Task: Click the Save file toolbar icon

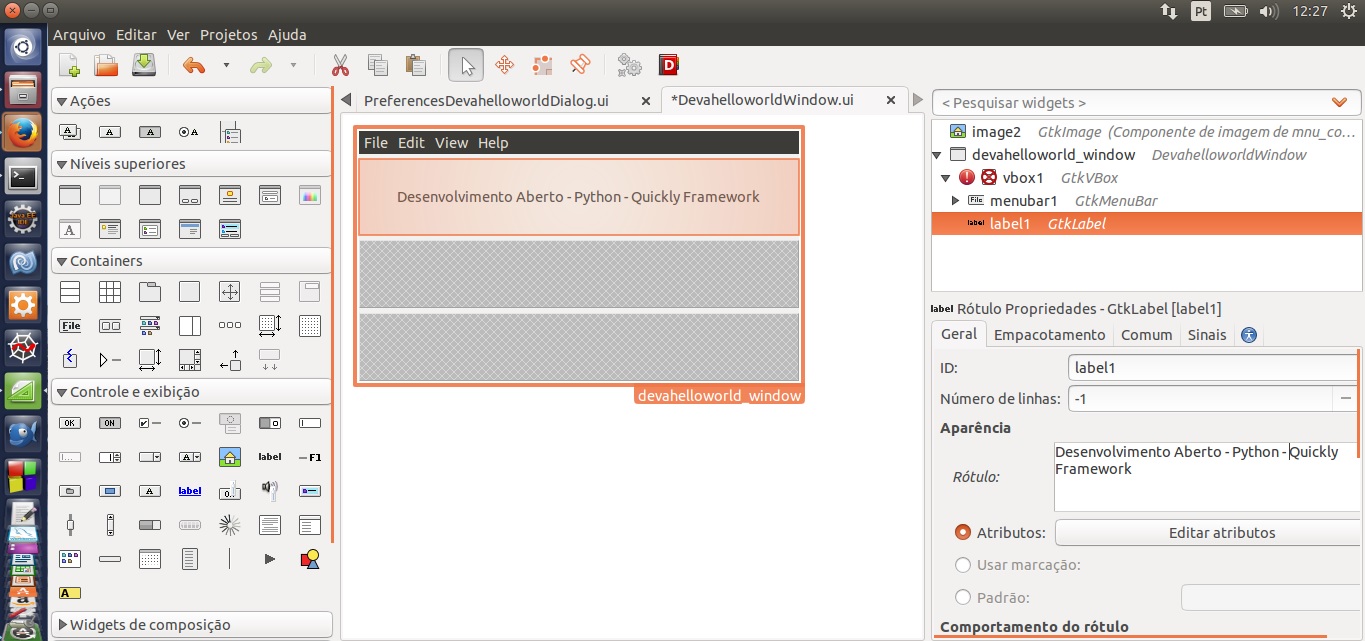Action: pyautogui.click(x=144, y=66)
